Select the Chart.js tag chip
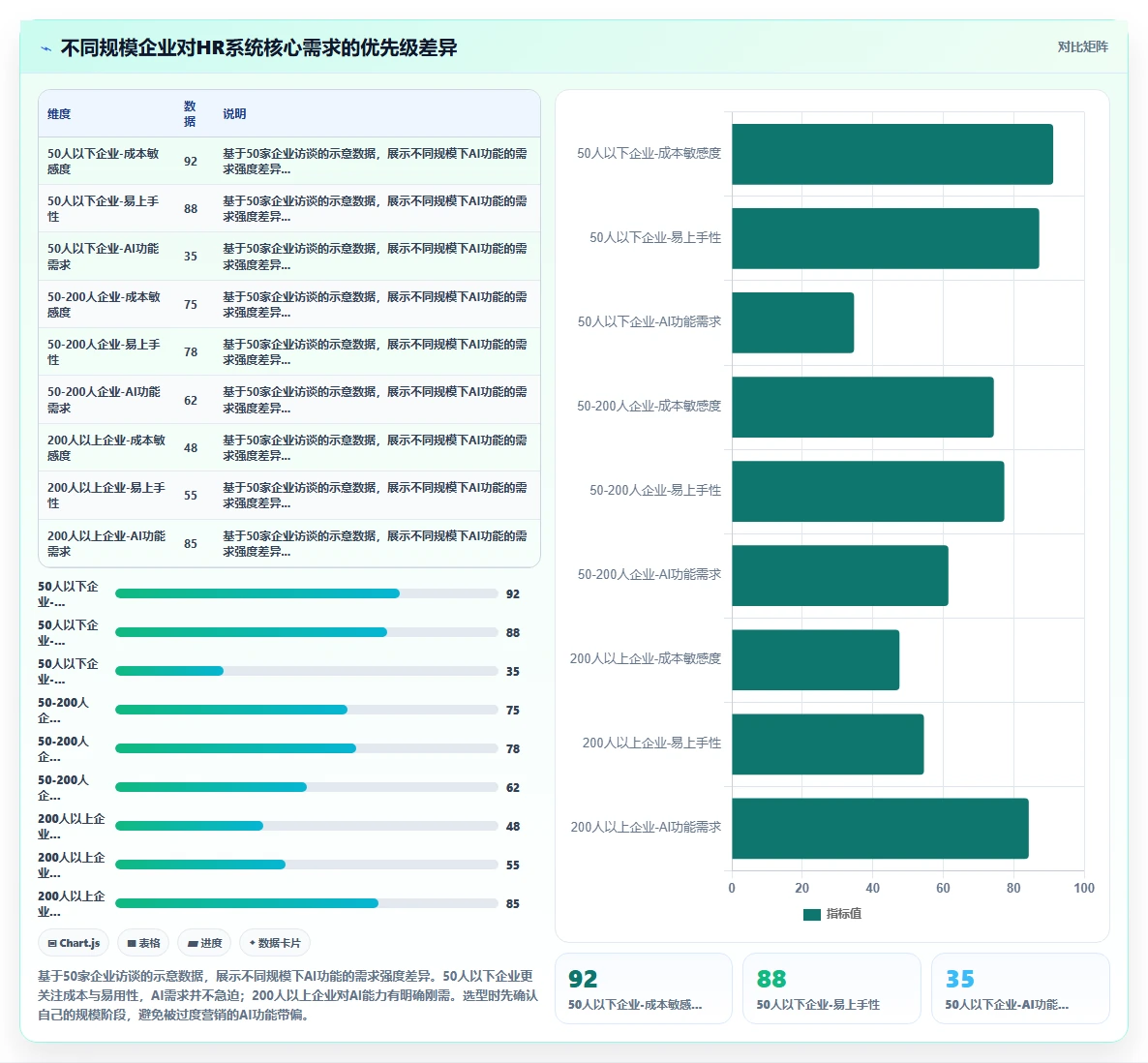 tap(74, 943)
